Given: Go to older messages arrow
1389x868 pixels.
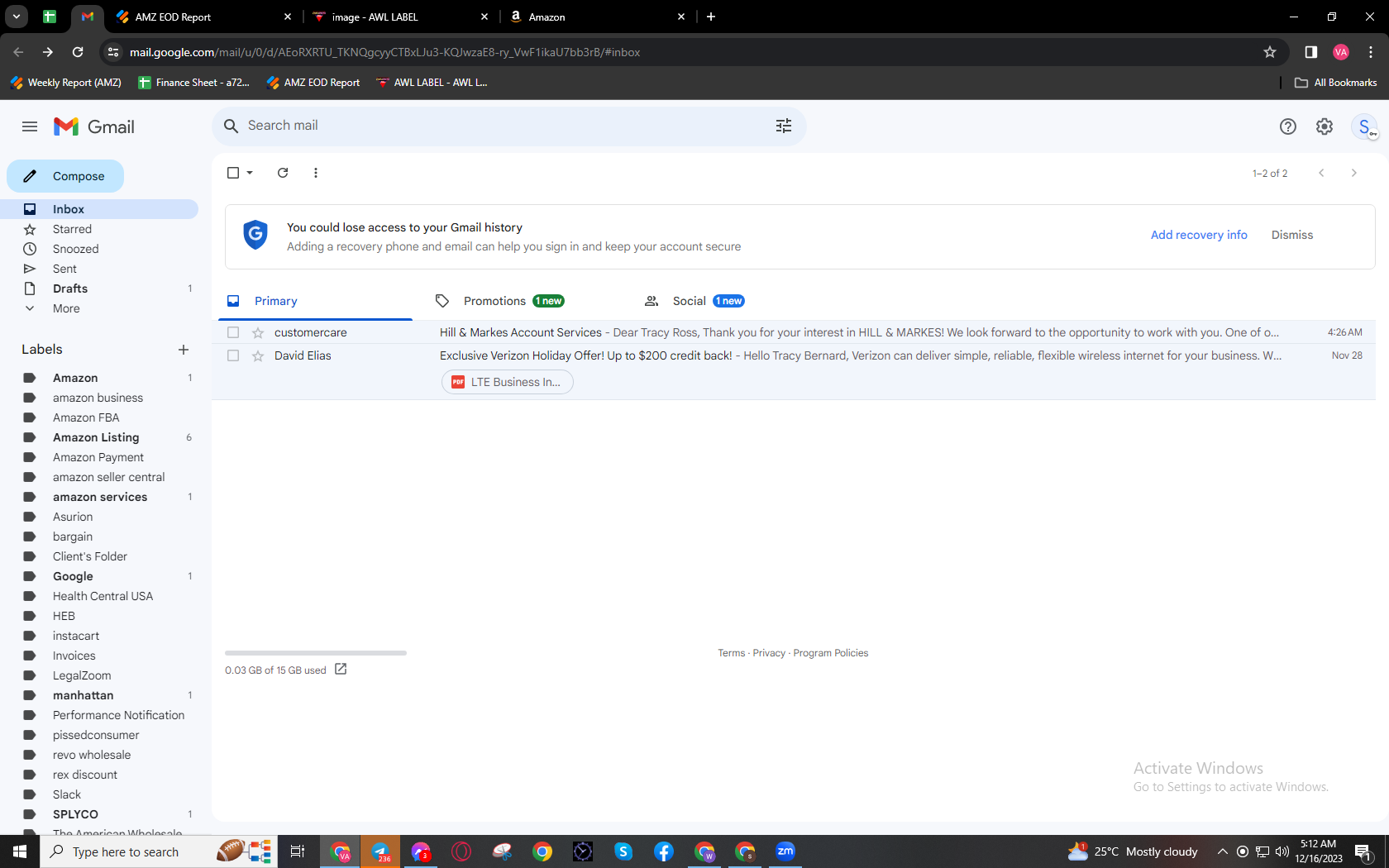Looking at the screenshot, I should click(1353, 173).
